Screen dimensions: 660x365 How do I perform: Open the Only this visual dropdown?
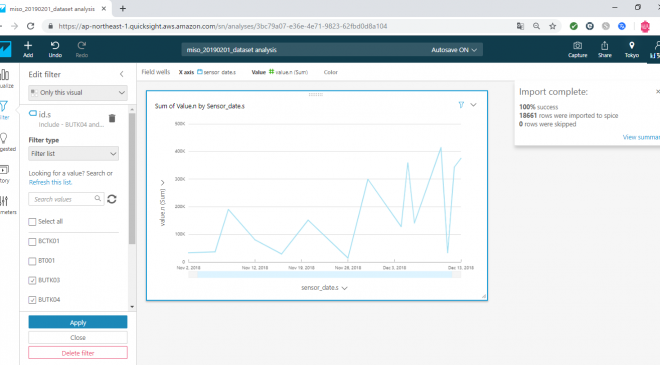tap(78, 93)
